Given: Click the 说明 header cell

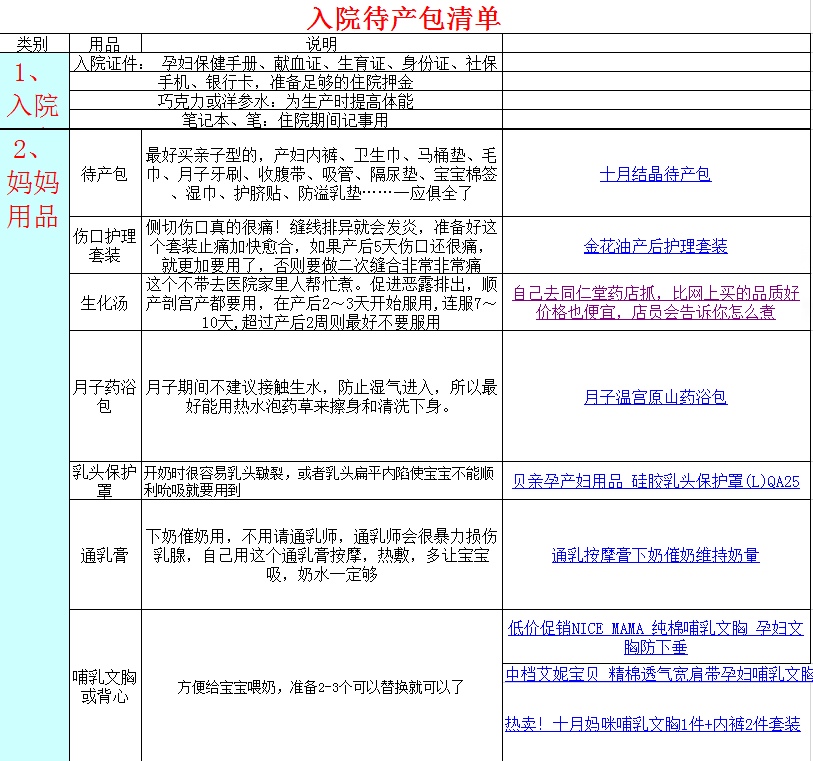Looking at the screenshot, I should click(x=321, y=44).
